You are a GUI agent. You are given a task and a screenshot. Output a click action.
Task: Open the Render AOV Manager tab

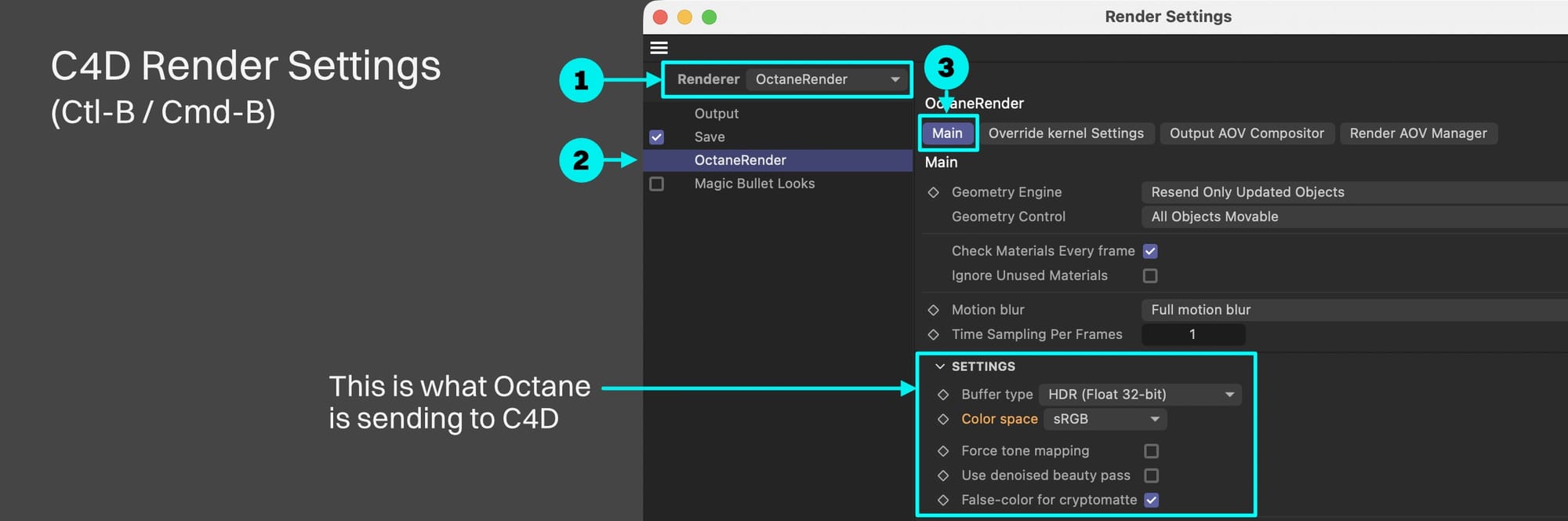tap(1417, 133)
